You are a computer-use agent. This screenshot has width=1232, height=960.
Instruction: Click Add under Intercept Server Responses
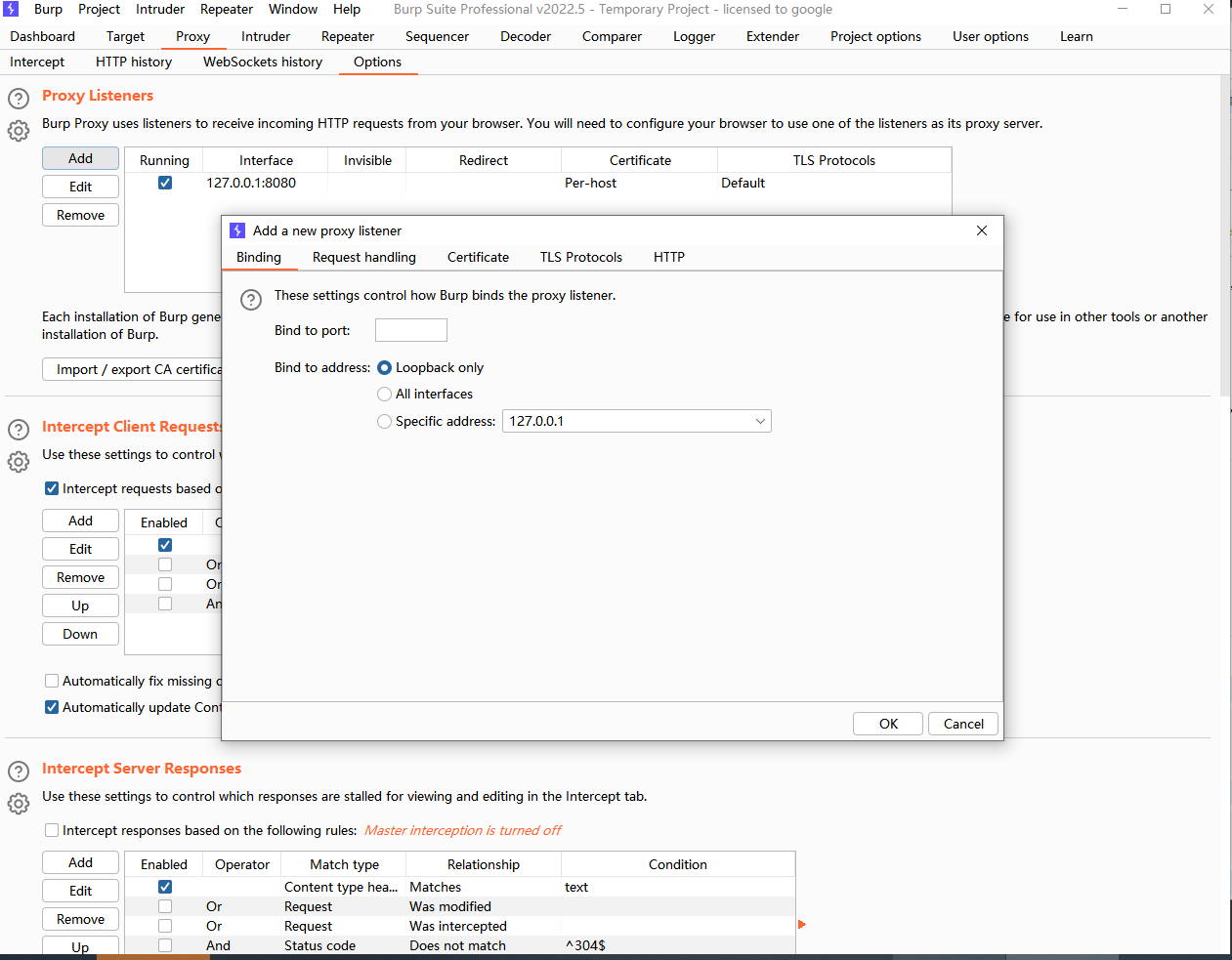click(x=80, y=862)
